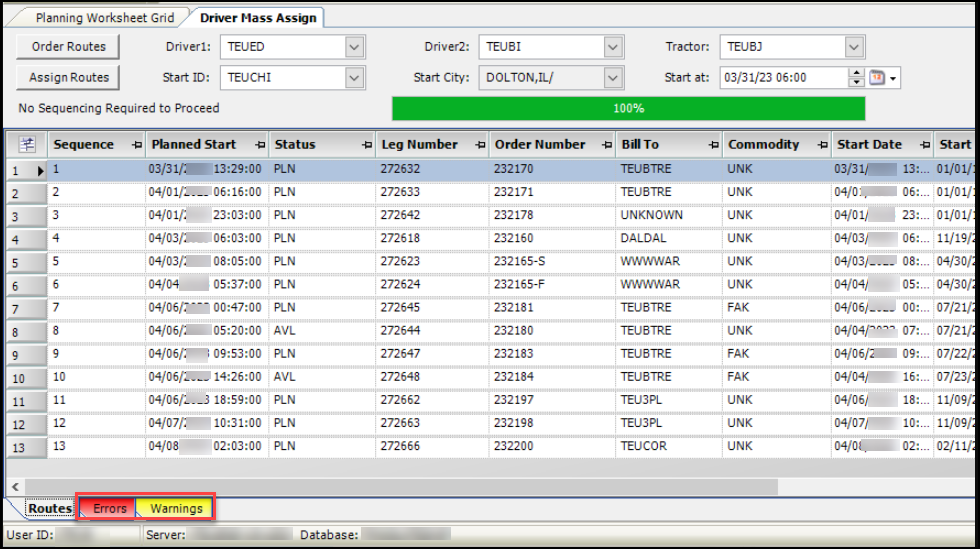Sort by the Planned Start header
The height and width of the screenshot is (549, 980).
[194, 144]
